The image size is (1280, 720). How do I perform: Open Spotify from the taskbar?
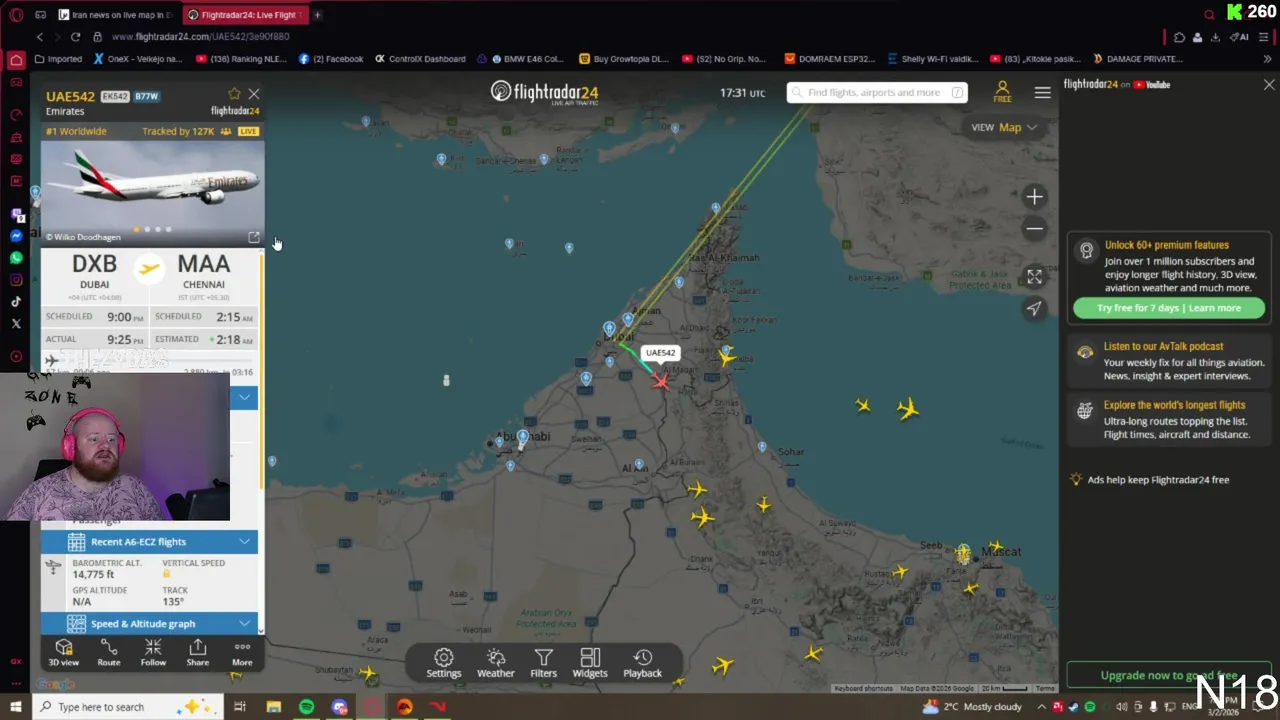(x=306, y=707)
